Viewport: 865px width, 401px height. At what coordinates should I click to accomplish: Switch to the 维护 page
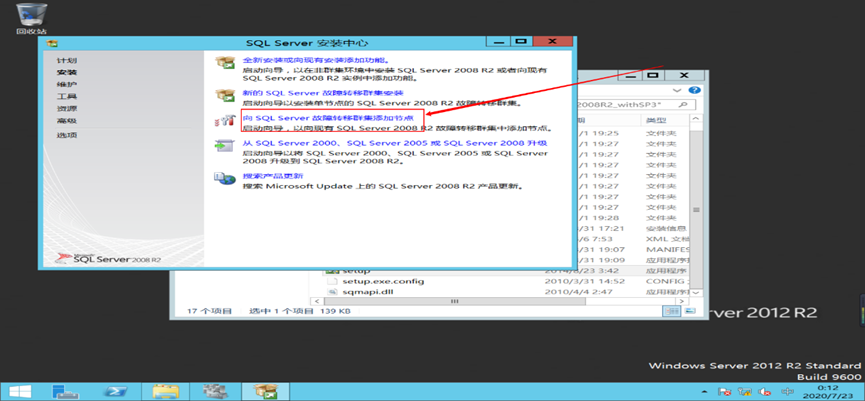[67, 84]
